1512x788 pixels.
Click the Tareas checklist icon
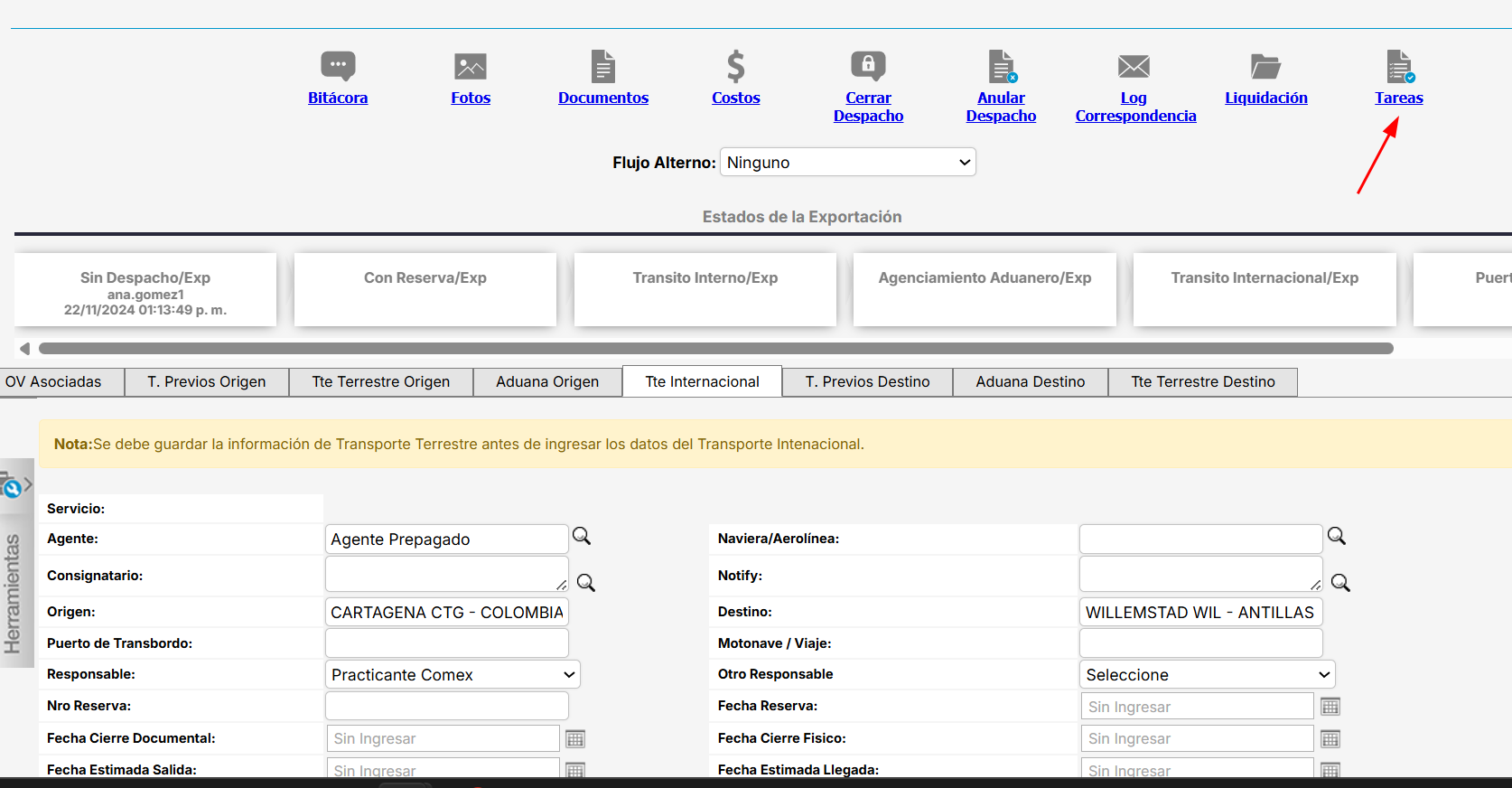1399,66
